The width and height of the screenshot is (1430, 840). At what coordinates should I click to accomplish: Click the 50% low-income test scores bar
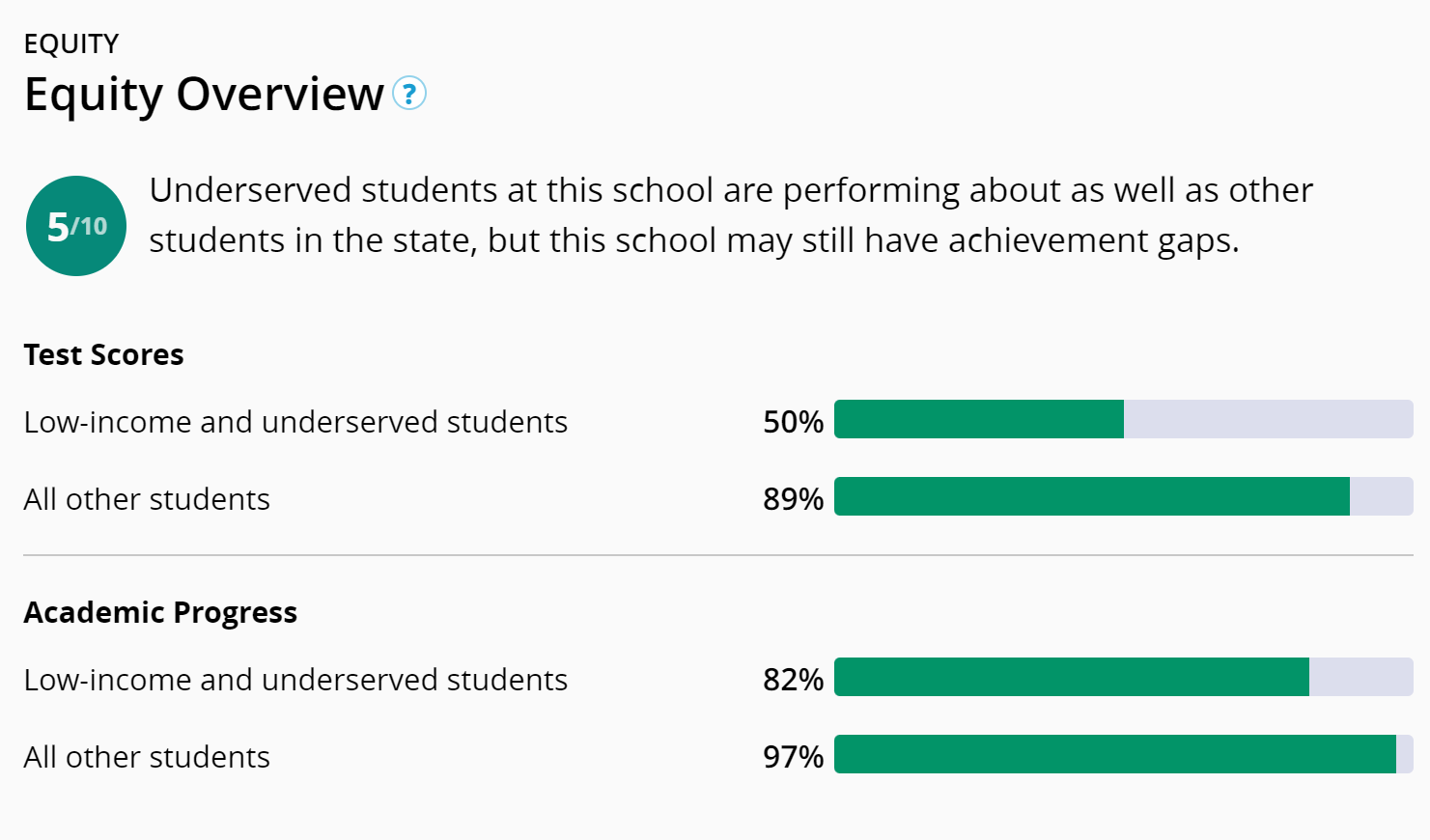[x=979, y=419]
